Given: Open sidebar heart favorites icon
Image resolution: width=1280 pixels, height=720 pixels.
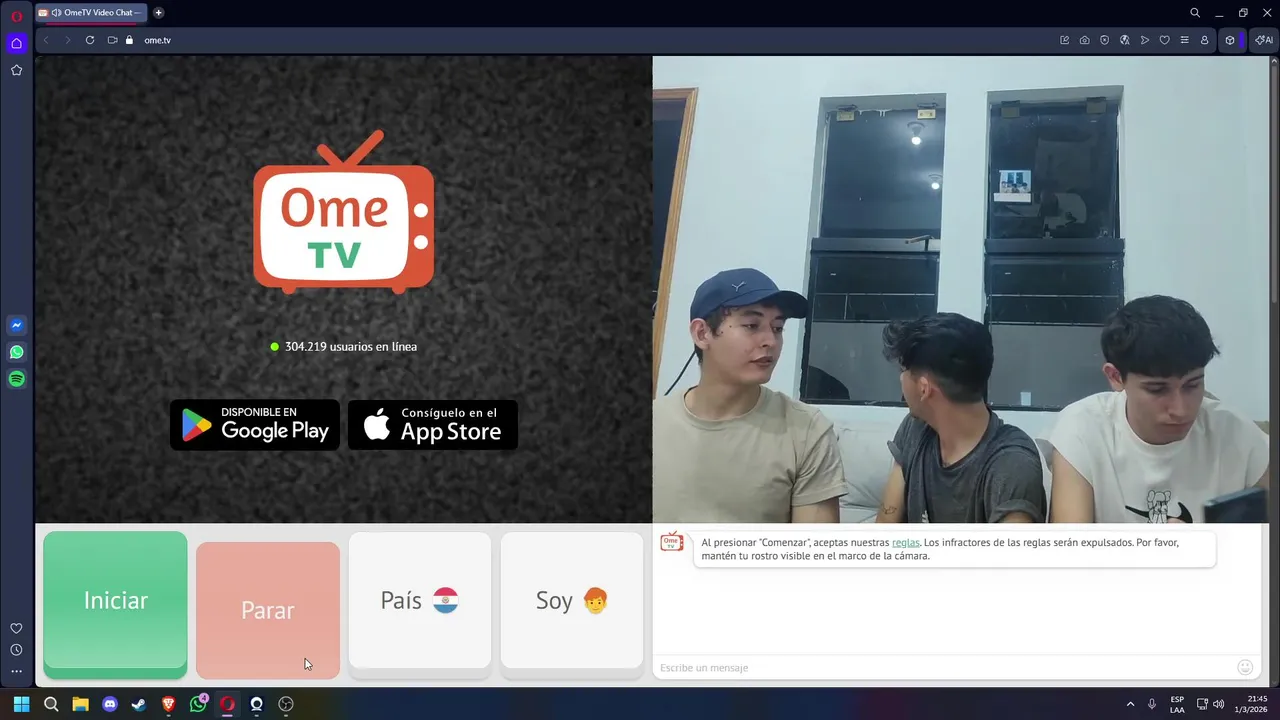Looking at the screenshot, I should (x=16, y=628).
